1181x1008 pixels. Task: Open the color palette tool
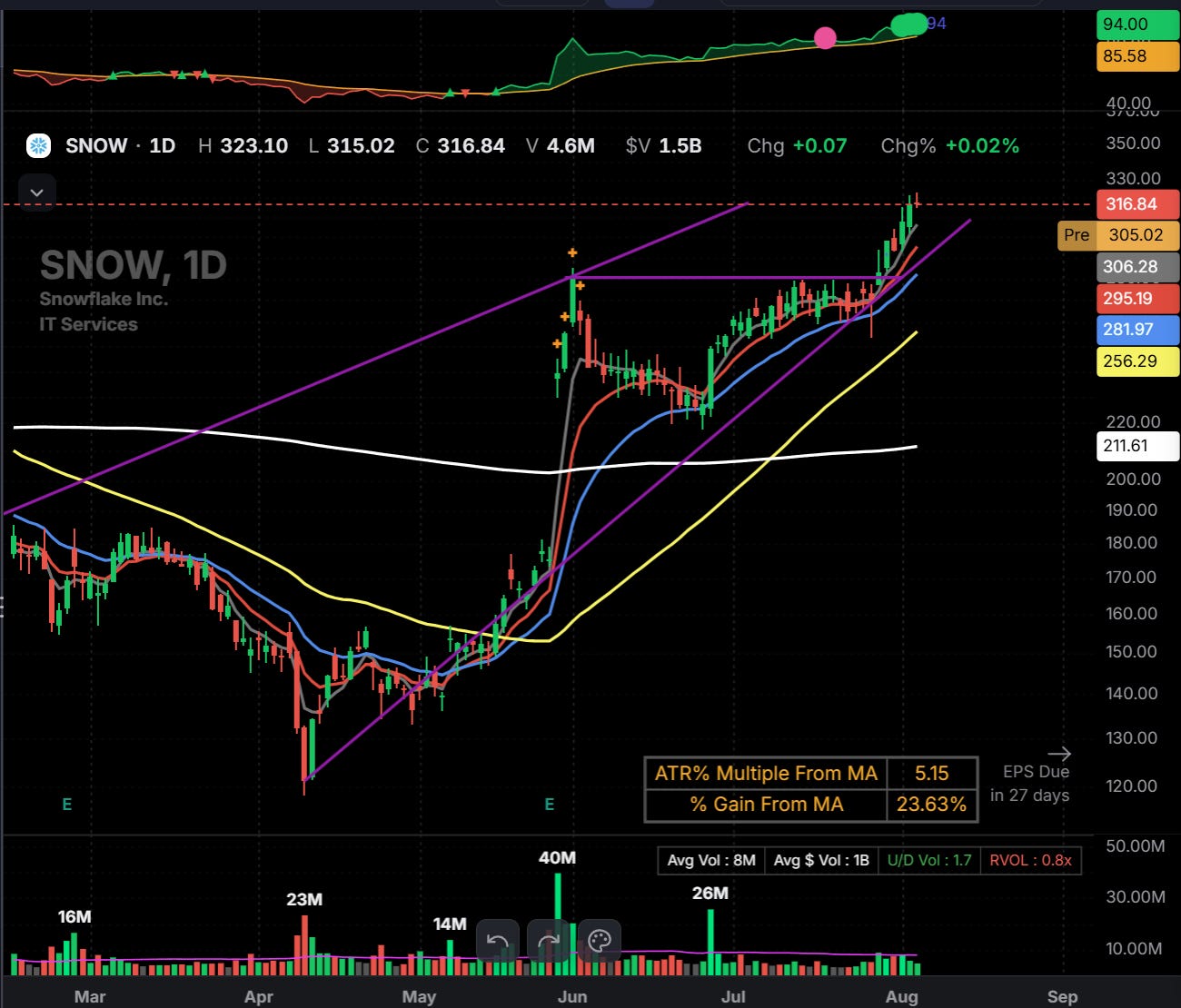point(600,942)
